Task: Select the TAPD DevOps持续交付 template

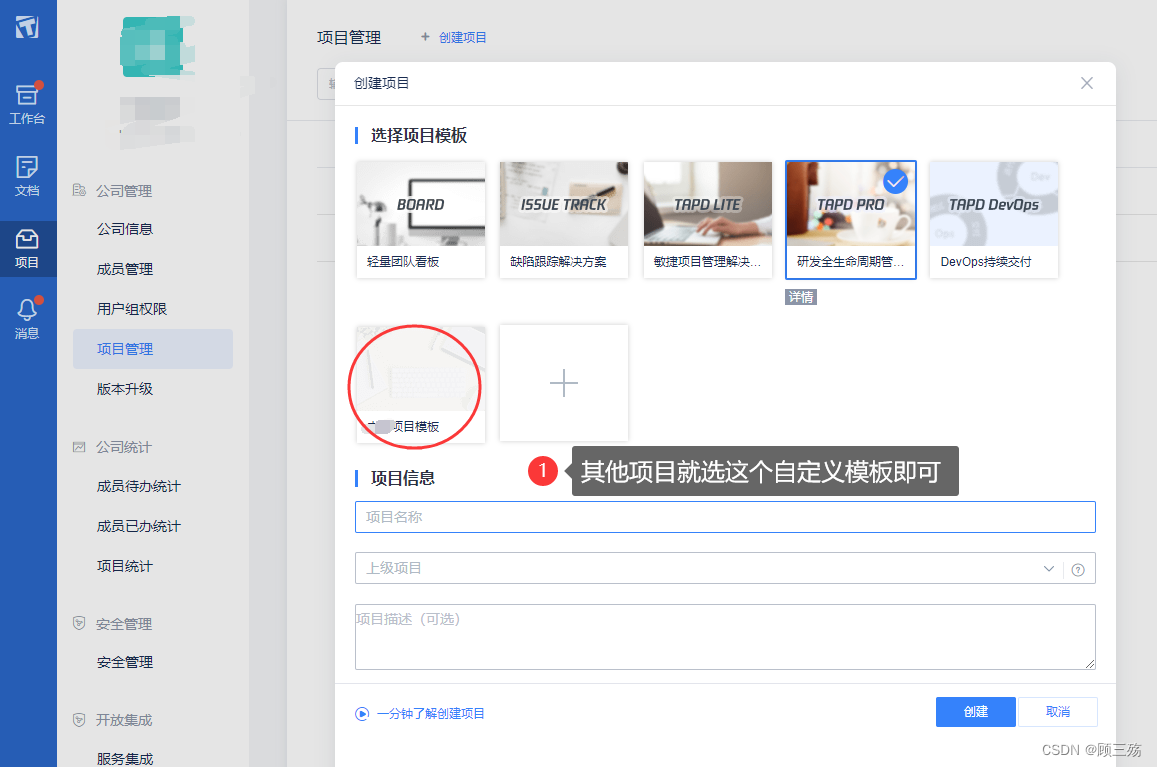Action: pyautogui.click(x=994, y=219)
